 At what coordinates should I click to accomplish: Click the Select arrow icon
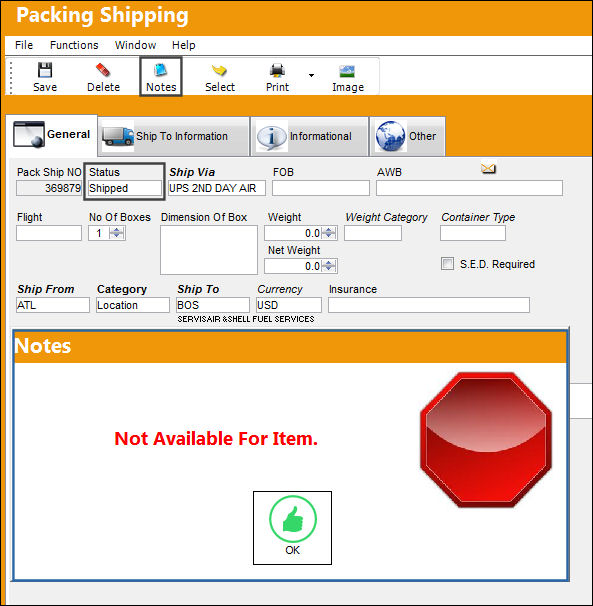[x=219, y=70]
